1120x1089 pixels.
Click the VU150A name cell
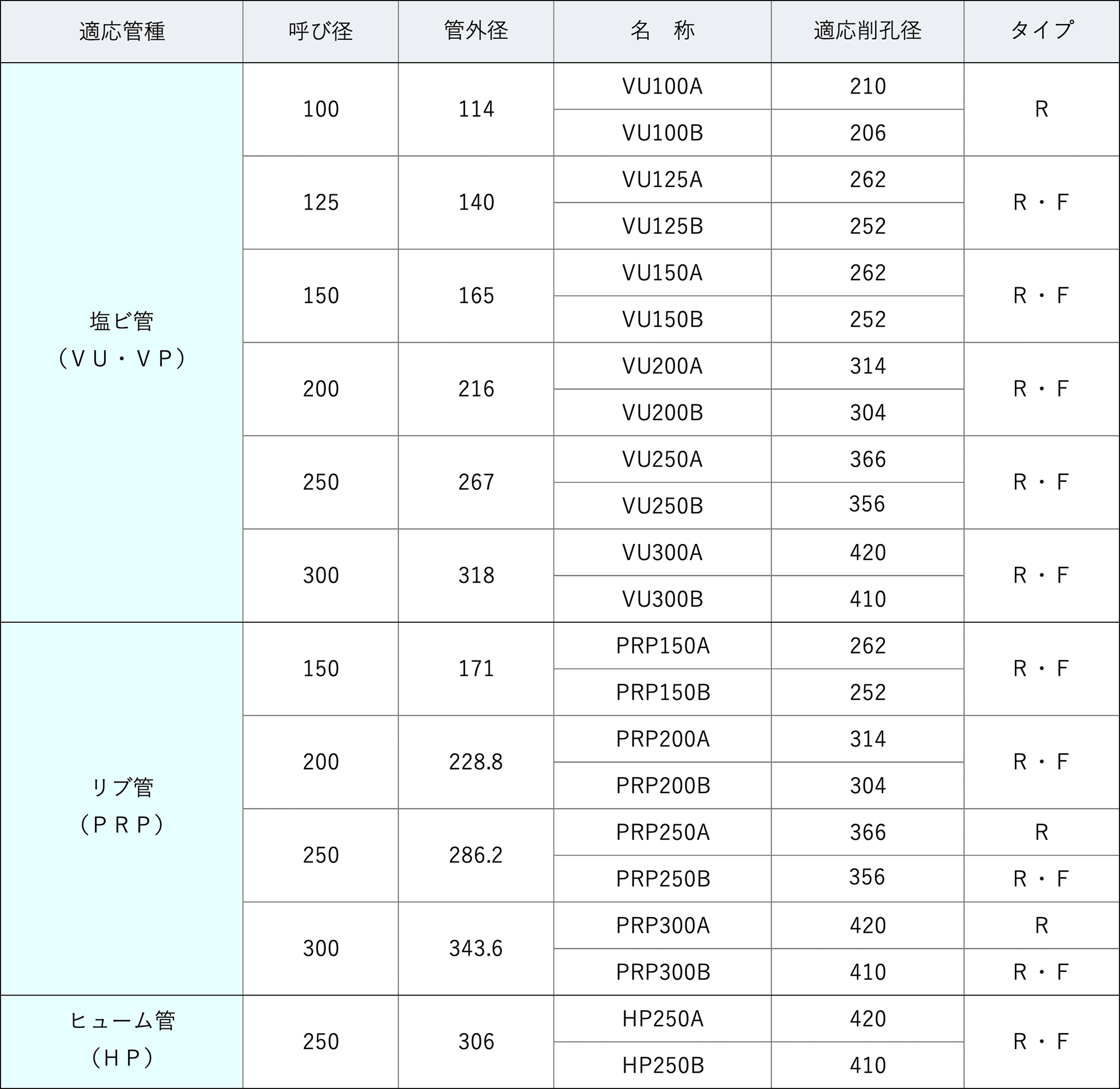(x=662, y=273)
